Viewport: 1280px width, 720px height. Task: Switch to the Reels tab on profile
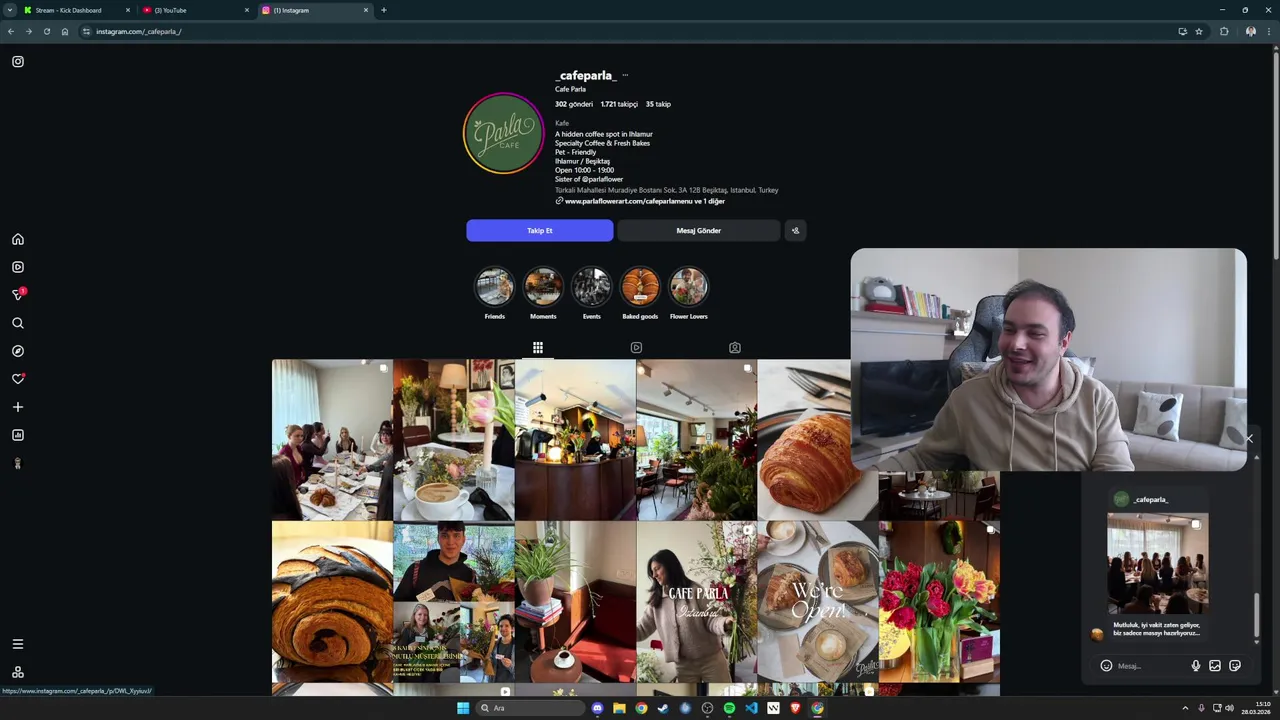[636, 347]
